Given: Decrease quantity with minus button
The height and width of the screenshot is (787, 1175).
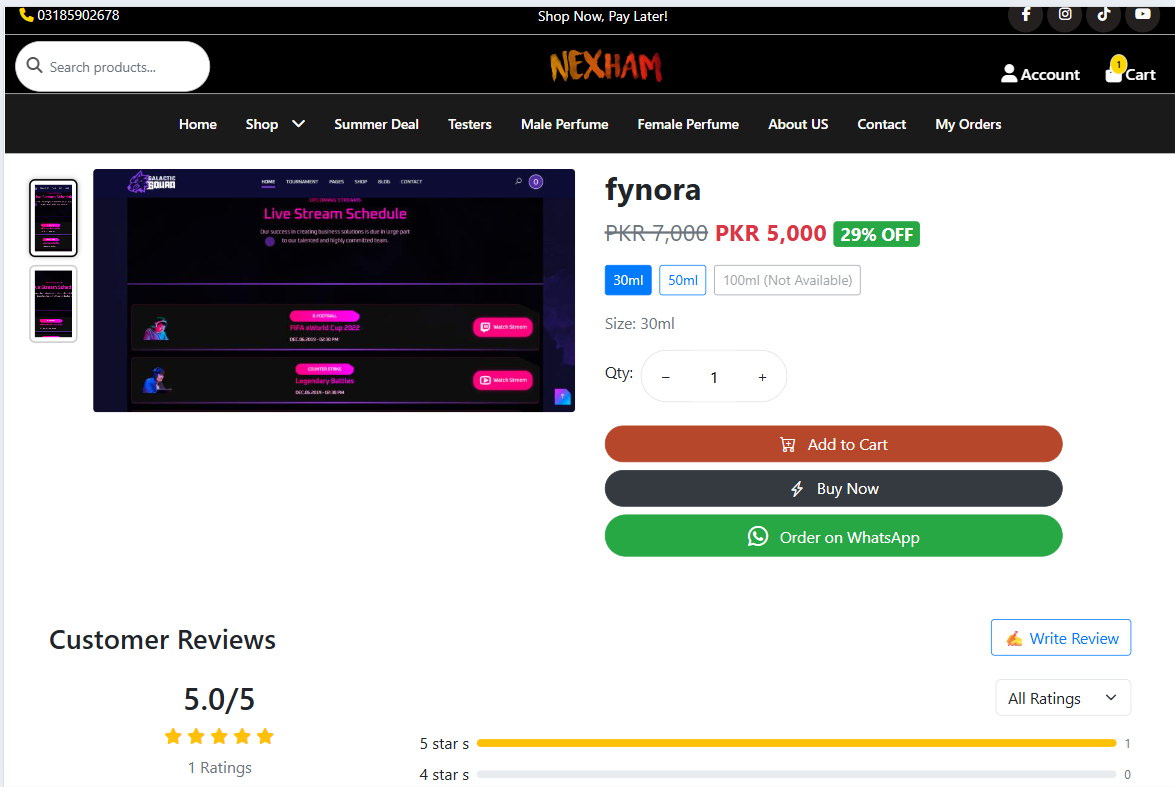Looking at the screenshot, I should click(665, 377).
